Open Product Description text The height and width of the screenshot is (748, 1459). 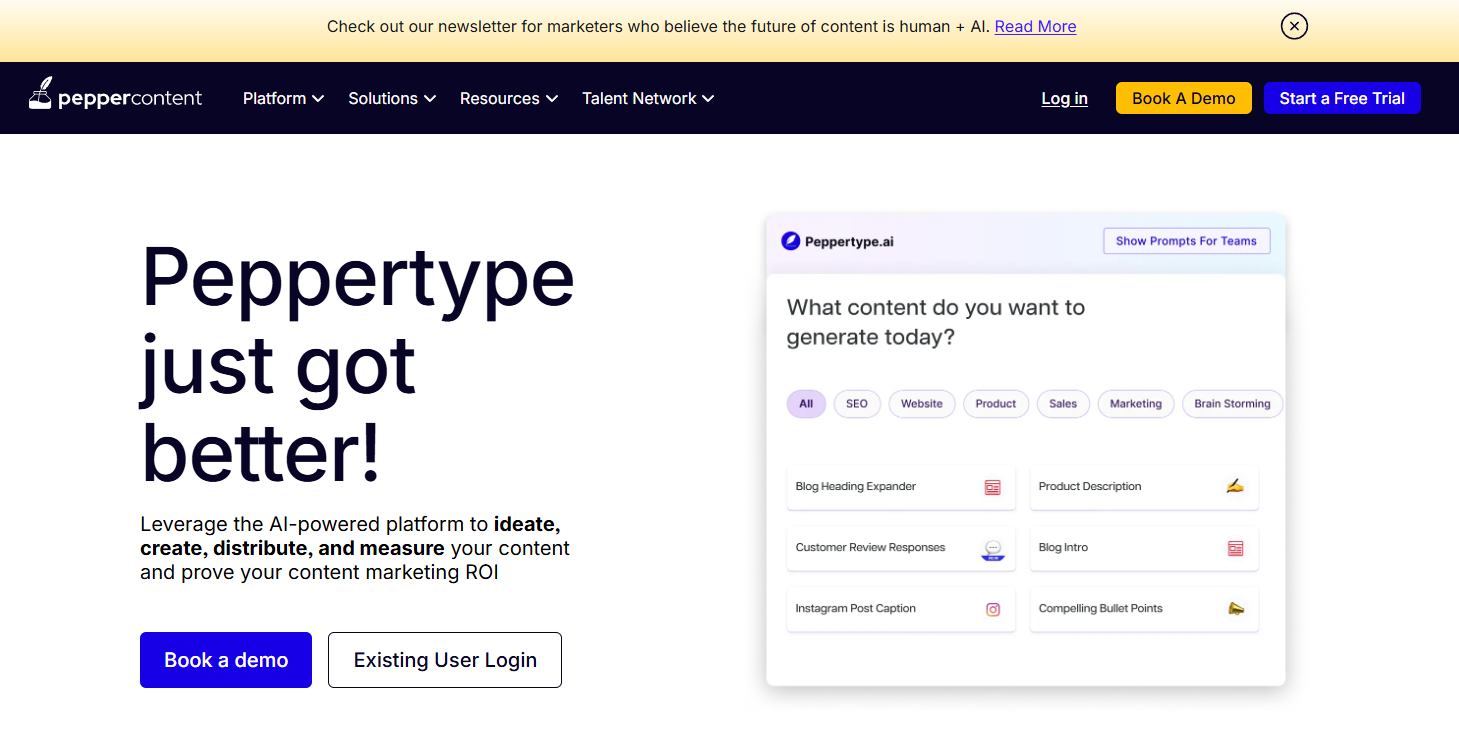click(1090, 486)
